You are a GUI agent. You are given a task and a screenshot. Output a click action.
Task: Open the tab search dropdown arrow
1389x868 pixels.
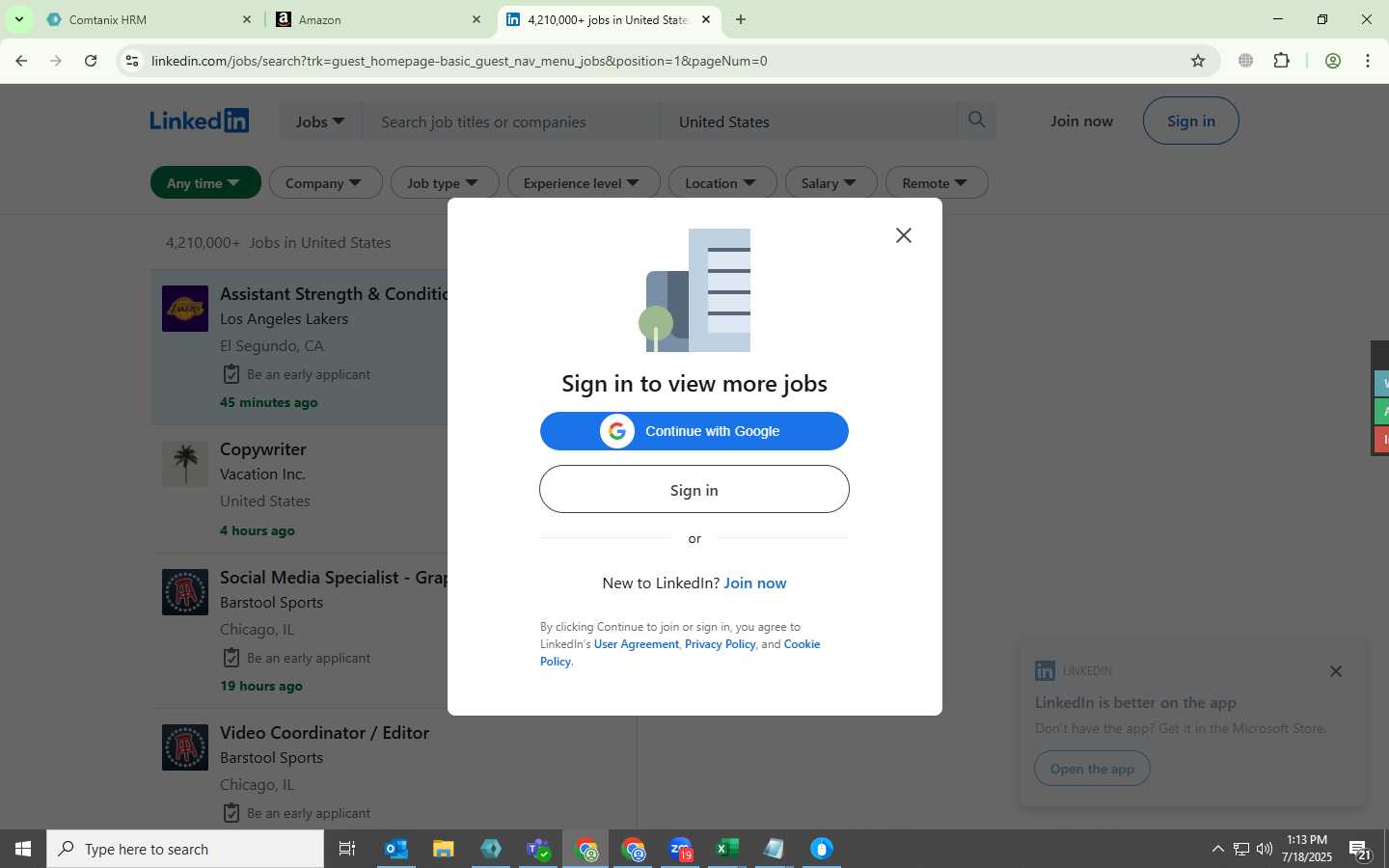tap(18, 19)
